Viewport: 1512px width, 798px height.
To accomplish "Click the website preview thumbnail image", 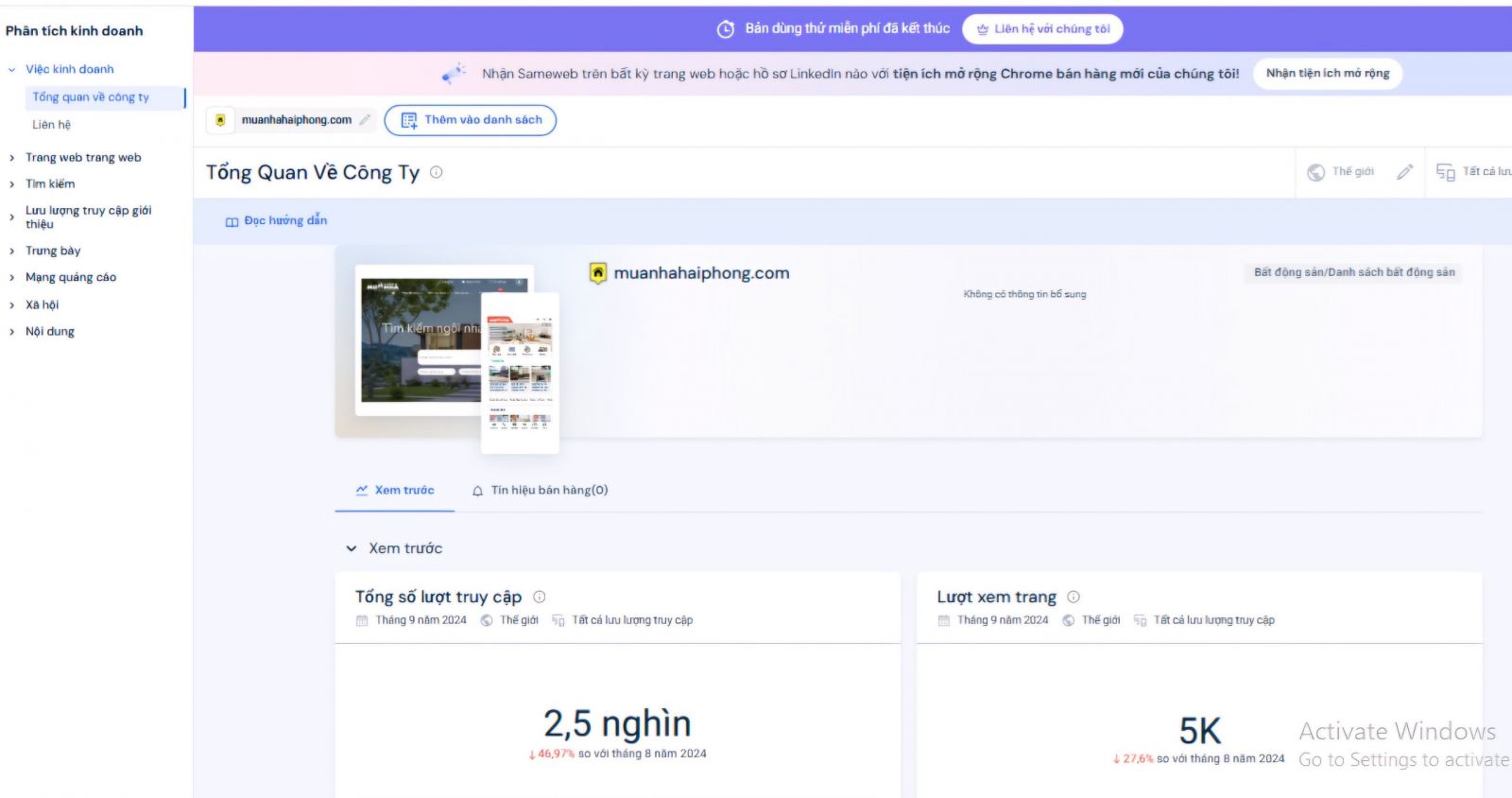I will coord(444,340).
